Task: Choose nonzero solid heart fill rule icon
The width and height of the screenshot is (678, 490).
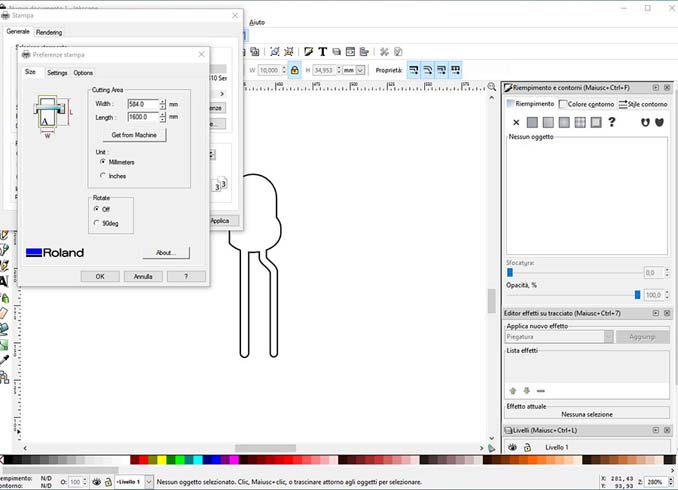Action: pyautogui.click(x=659, y=122)
